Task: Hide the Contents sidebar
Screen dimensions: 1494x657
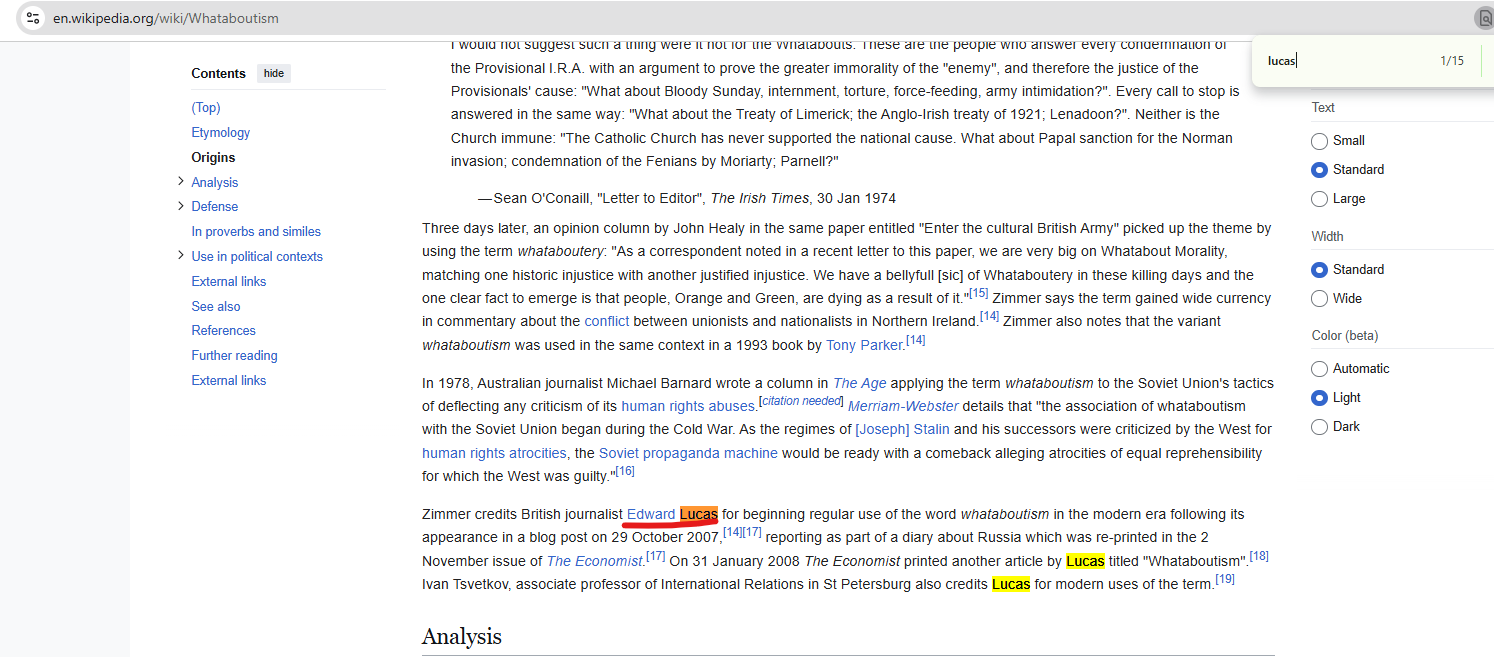Action: point(273,73)
